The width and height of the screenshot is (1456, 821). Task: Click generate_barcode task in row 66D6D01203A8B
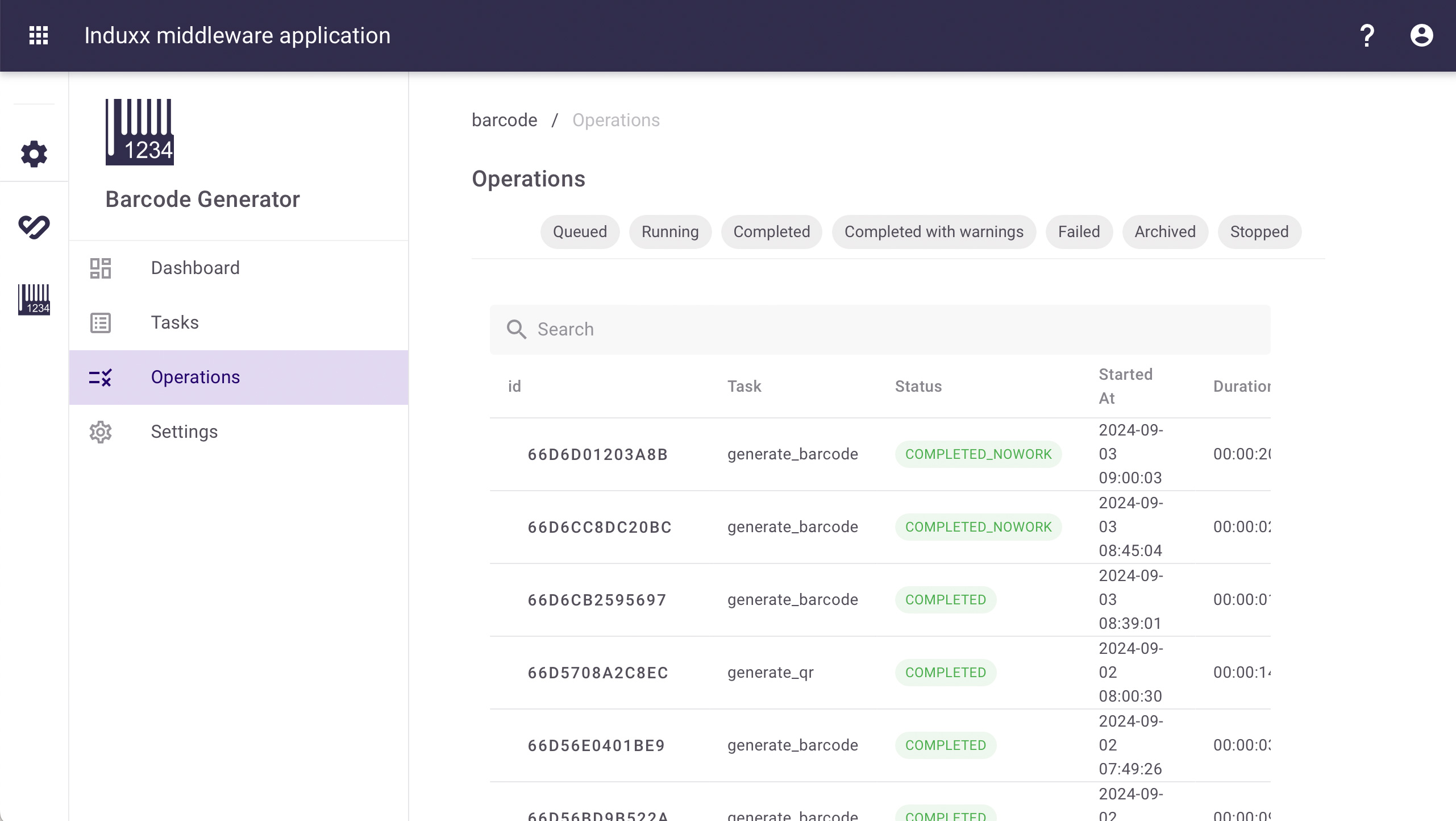tap(792, 454)
